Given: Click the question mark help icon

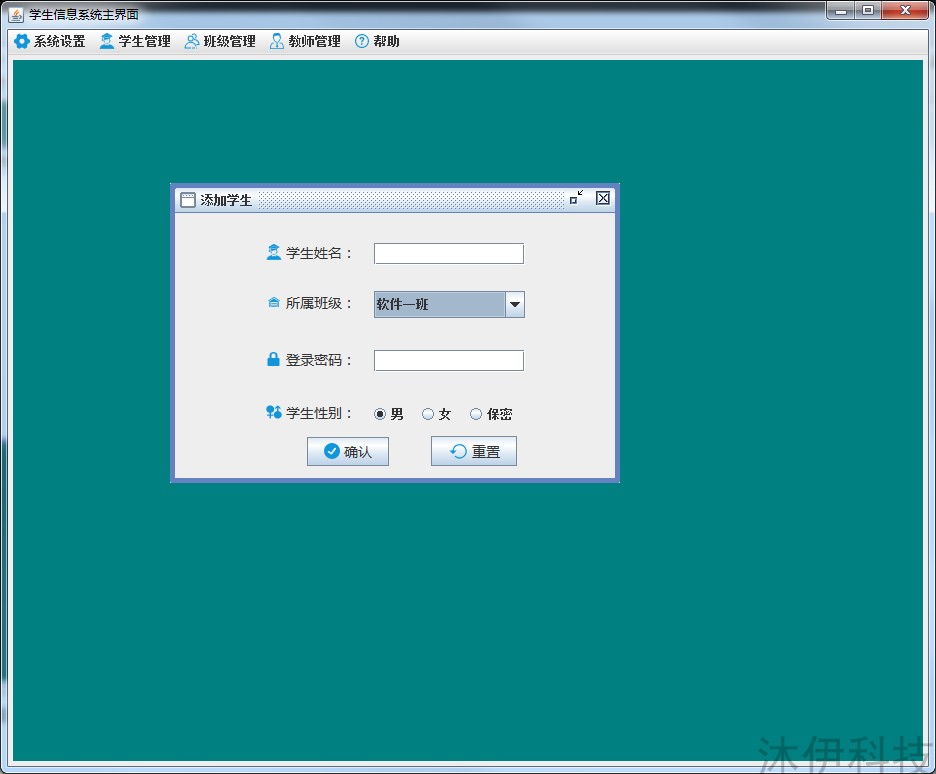Looking at the screenshot, I should tap(362, 41).
